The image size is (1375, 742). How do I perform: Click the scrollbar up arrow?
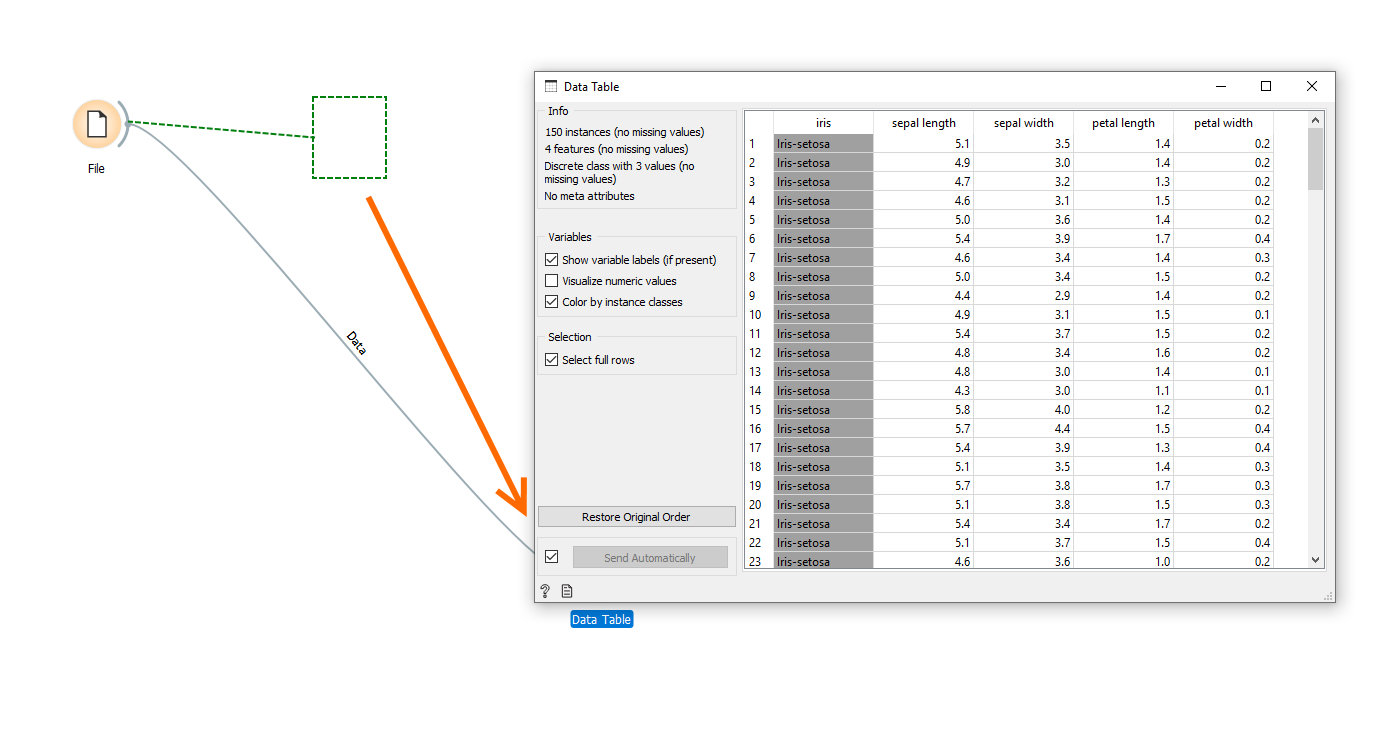[1314, 119]
